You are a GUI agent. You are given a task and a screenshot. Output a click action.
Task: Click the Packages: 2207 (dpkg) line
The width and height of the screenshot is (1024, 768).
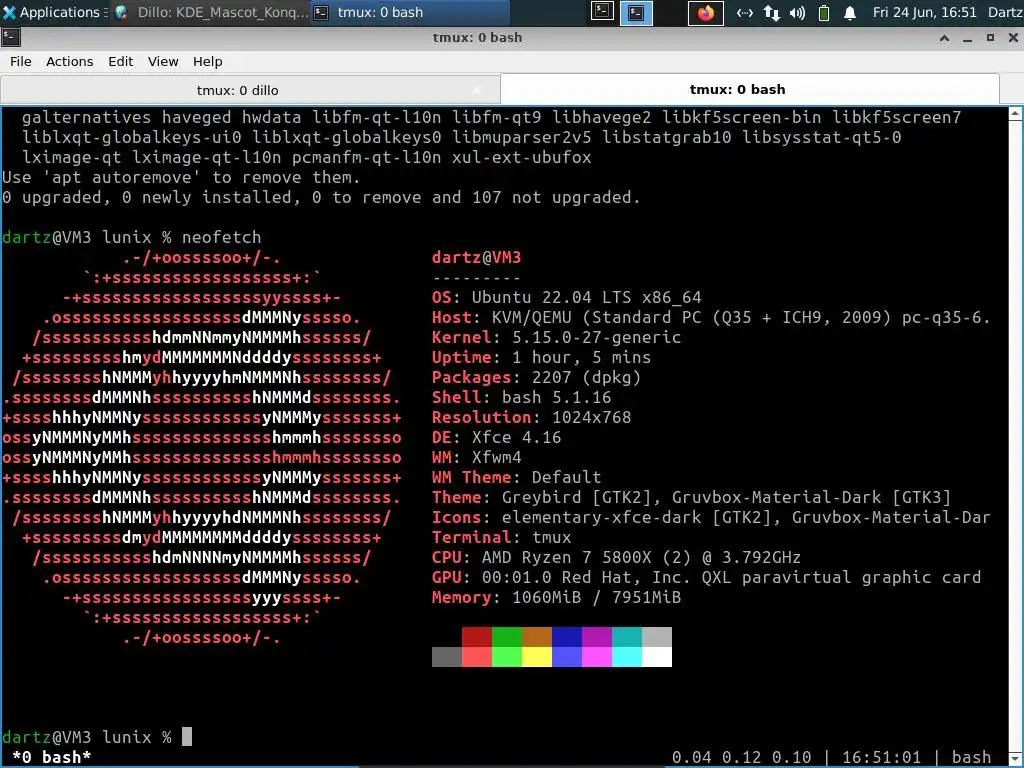[x=536, y=377]
